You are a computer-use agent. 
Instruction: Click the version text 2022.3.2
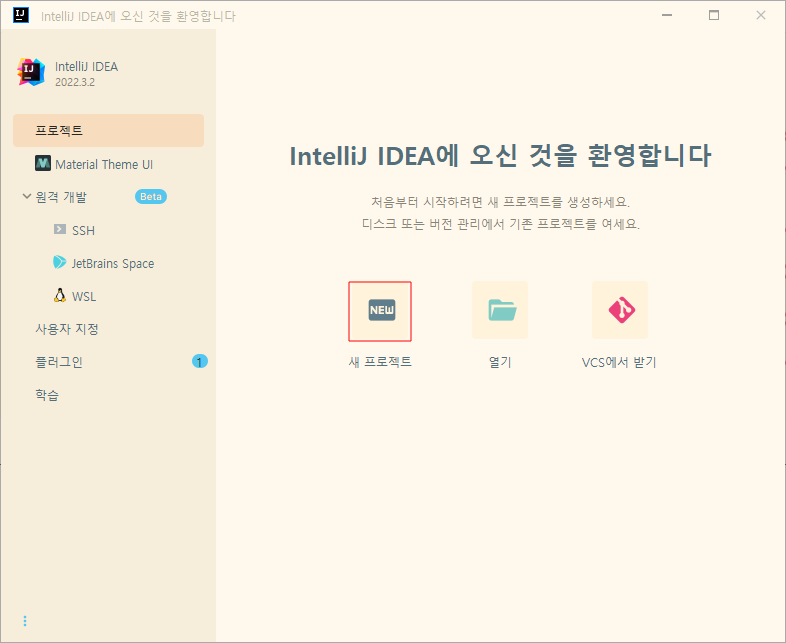point(75,82)
